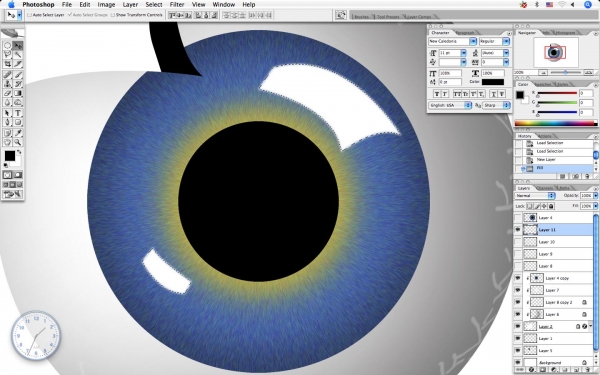Viewport: 600px width, 375px height.
Task: Select the Eraser tool
Action: point(7,93)
